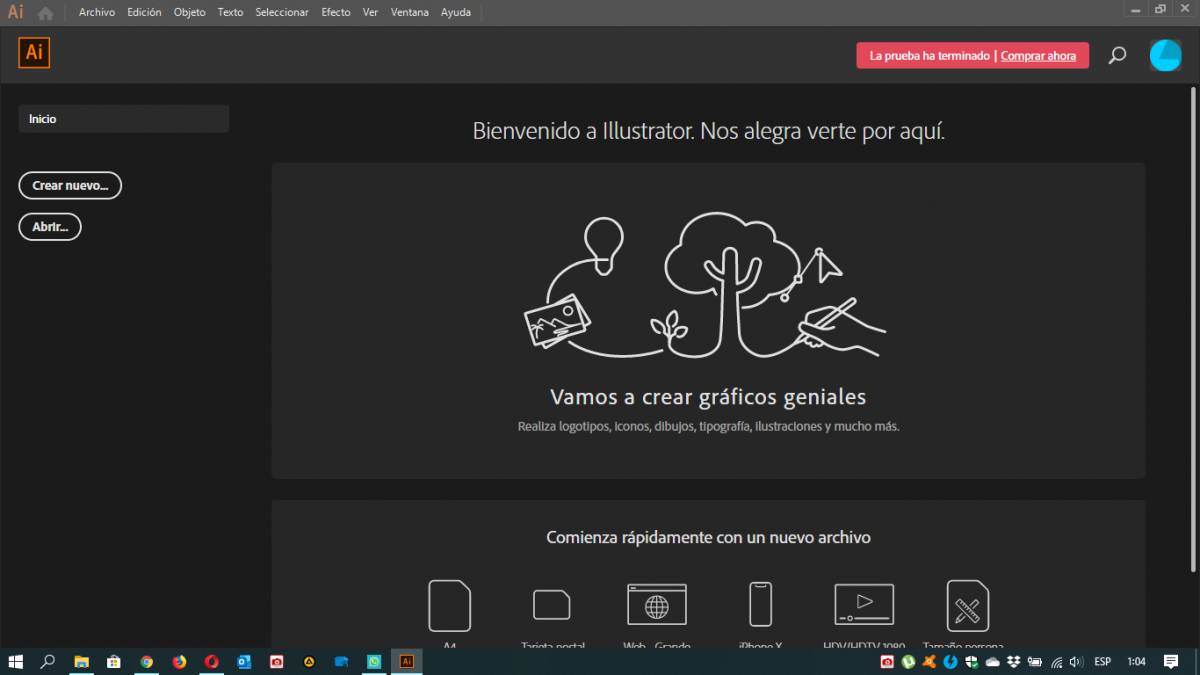This screenshot has height=675, width=1200.
Task: Click the Illustrator home icon in the menu bar
Action: (x=45, y=13)
